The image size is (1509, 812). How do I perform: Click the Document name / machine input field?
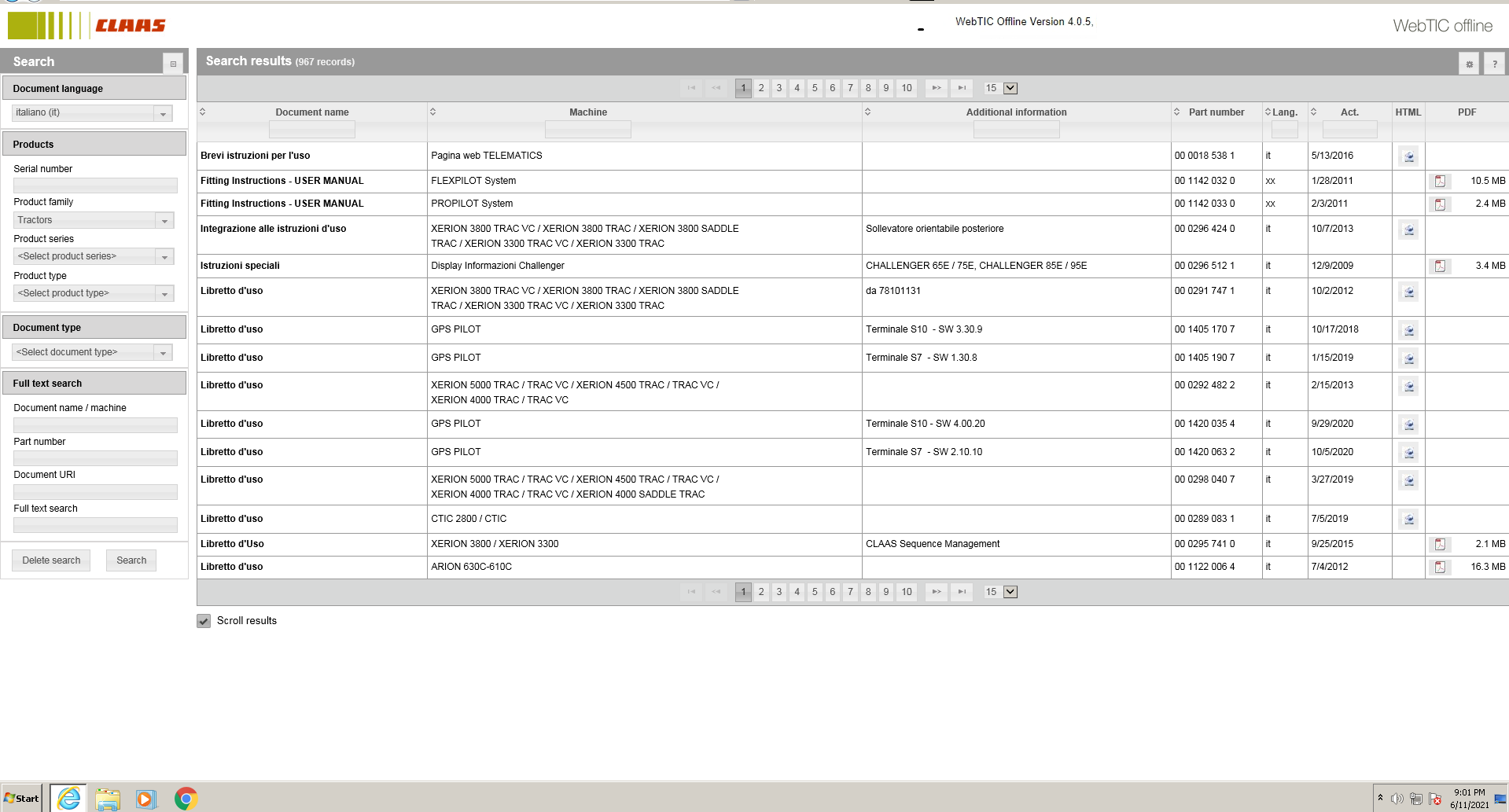click(95, 424)
